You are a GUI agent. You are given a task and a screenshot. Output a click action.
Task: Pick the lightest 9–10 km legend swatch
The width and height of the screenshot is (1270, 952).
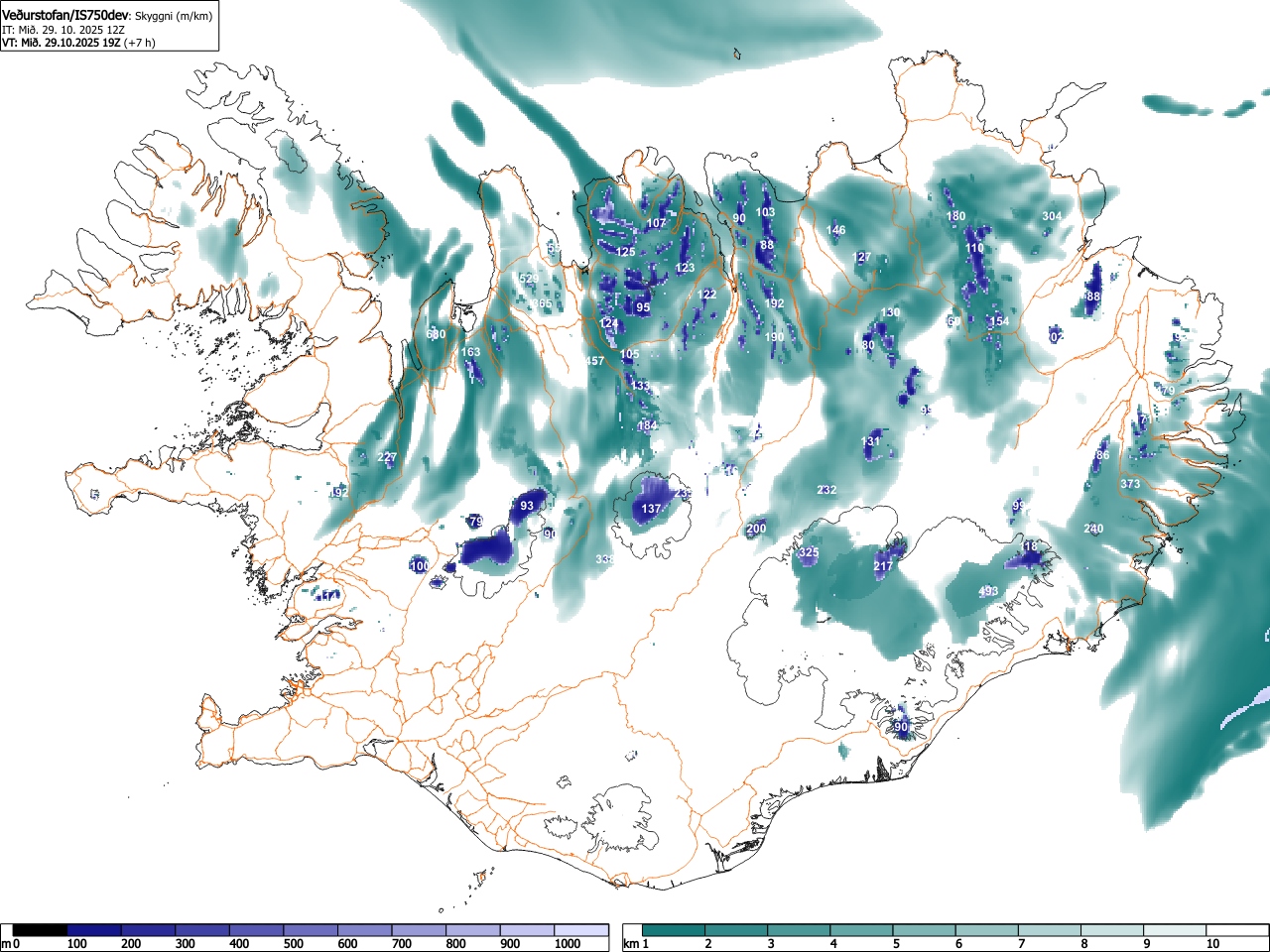tap(1176, 930)
